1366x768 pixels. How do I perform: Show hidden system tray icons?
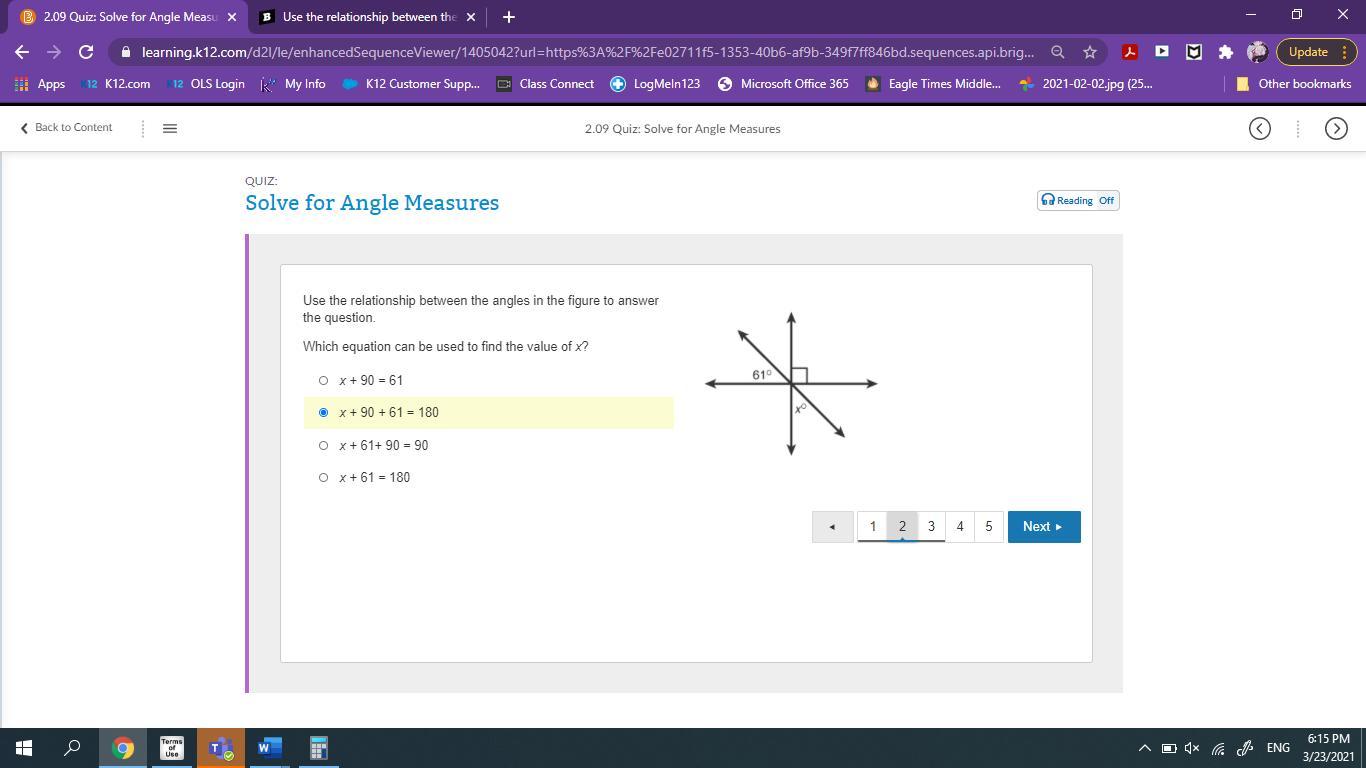point(1144,748)
